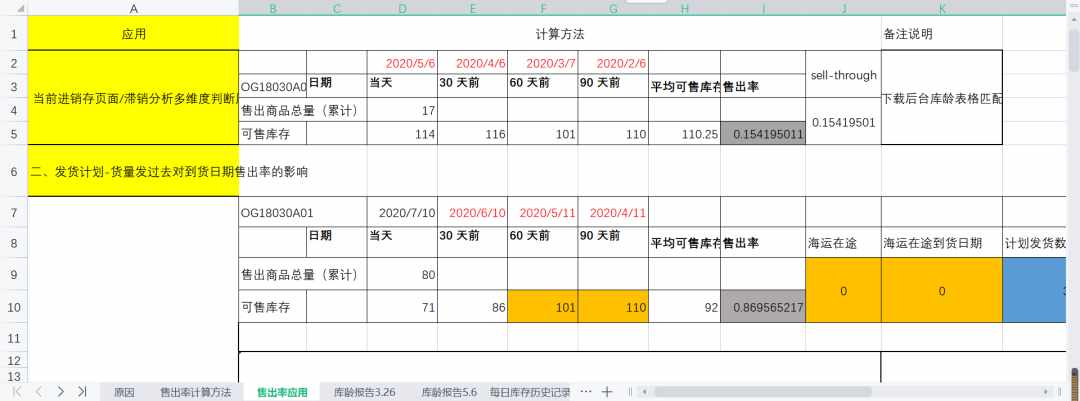Click the date cell 2020/4/6
This screenshot has width=1080, height=401.
tap(472, 62)
